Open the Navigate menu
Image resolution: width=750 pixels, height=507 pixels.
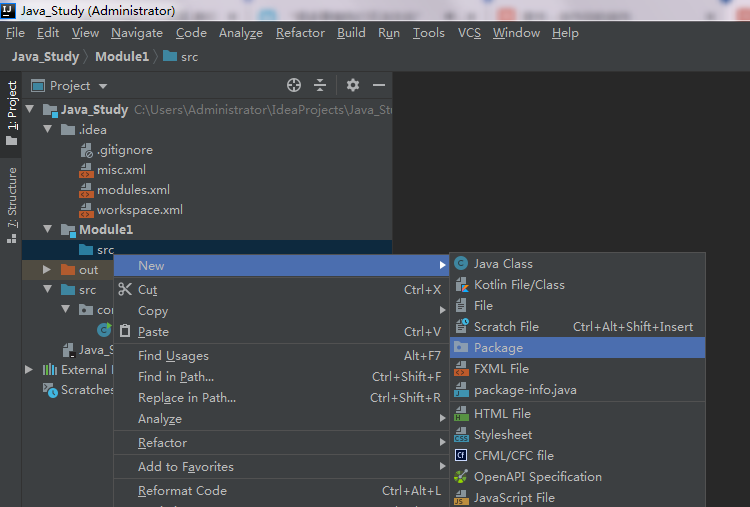[x=137, y=33]
